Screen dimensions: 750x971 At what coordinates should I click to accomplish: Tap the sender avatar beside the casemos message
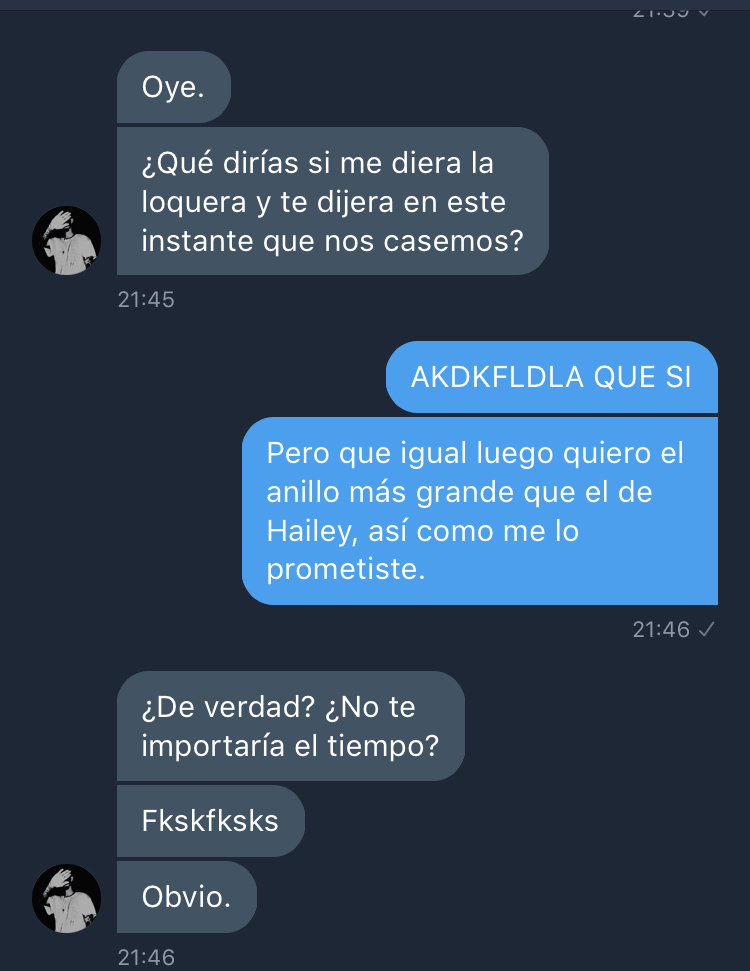pos(66,240)
